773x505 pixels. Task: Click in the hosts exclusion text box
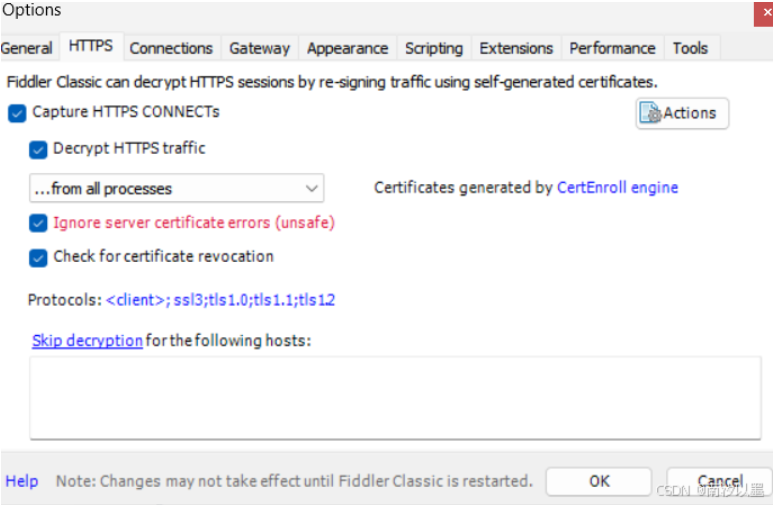pyautogui.click(x=395, y=397)
